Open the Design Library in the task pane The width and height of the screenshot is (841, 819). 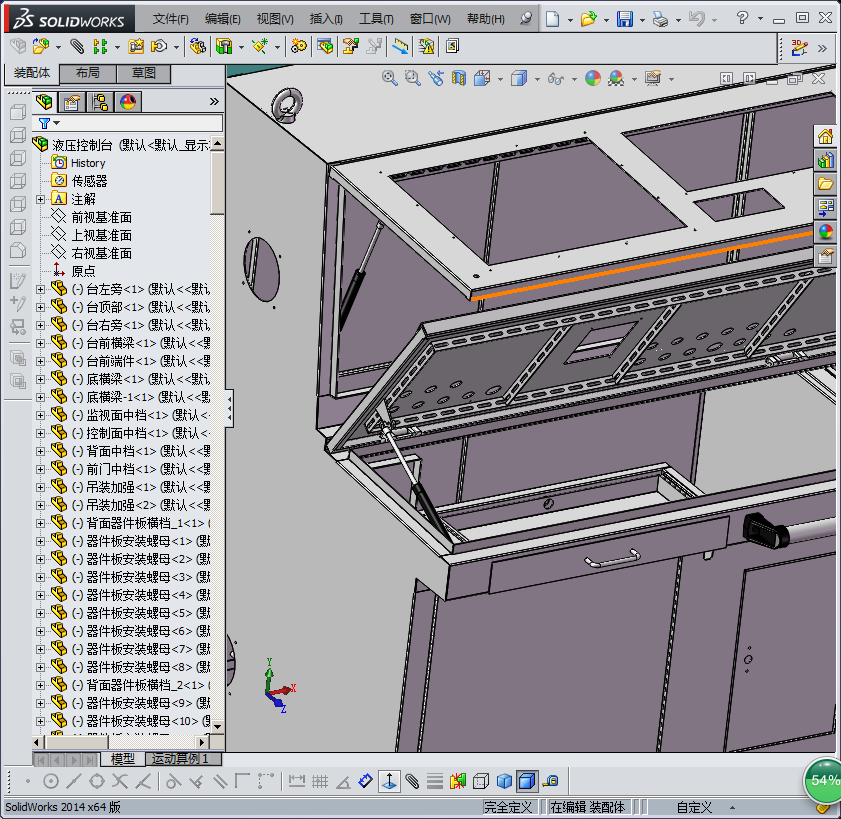826,160
